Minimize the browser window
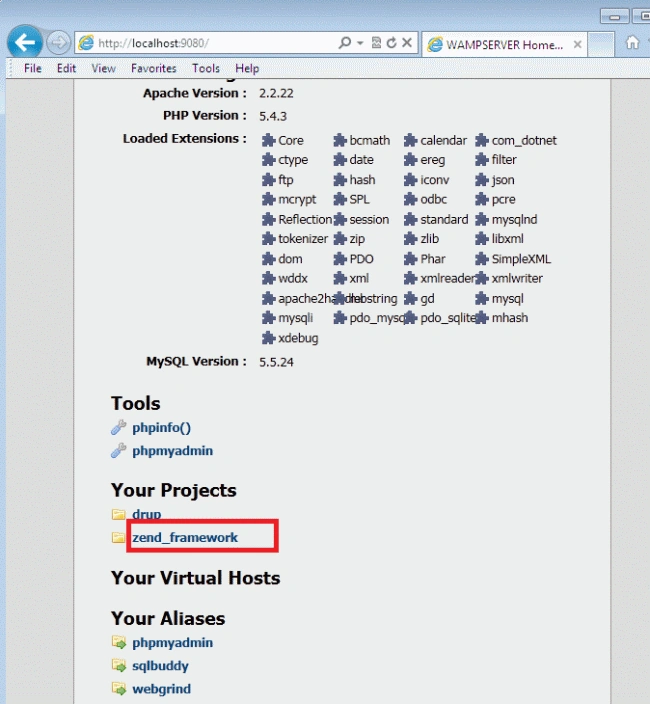The image size is (650, 704). tap(615, 17)
